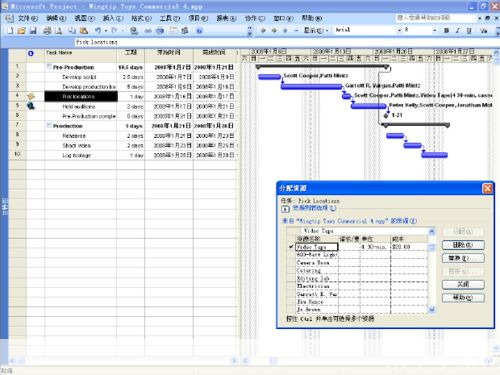The width and height of the screenshot is (500, 375).
Task: Click the Open file folder icon
Action: [x=22, y=31]
